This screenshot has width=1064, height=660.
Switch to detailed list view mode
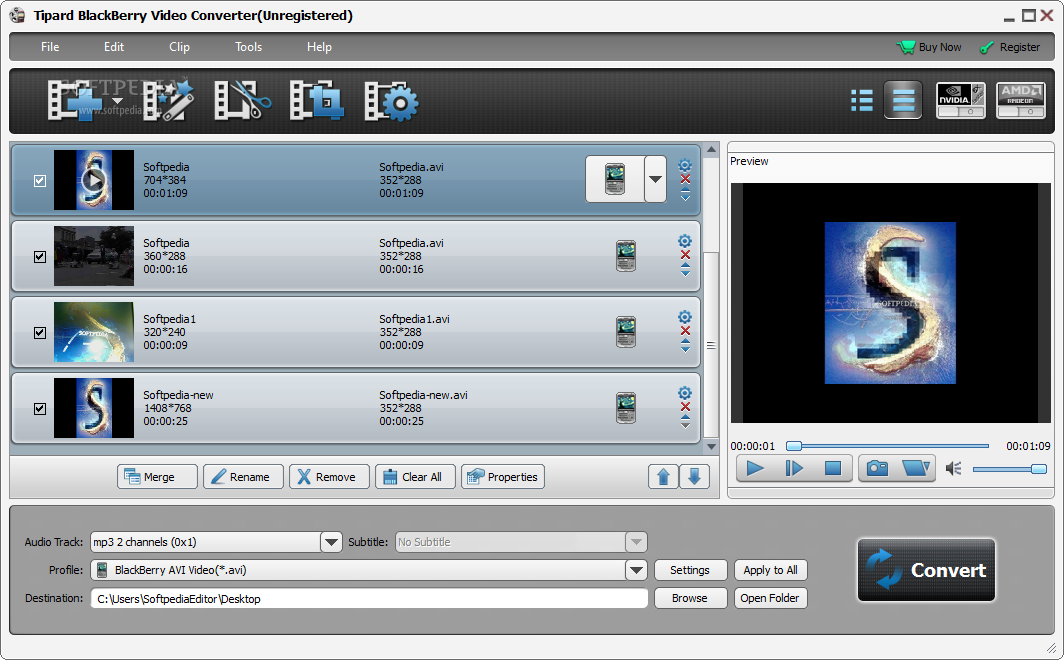pyautogui.click(x=862, y=100)
